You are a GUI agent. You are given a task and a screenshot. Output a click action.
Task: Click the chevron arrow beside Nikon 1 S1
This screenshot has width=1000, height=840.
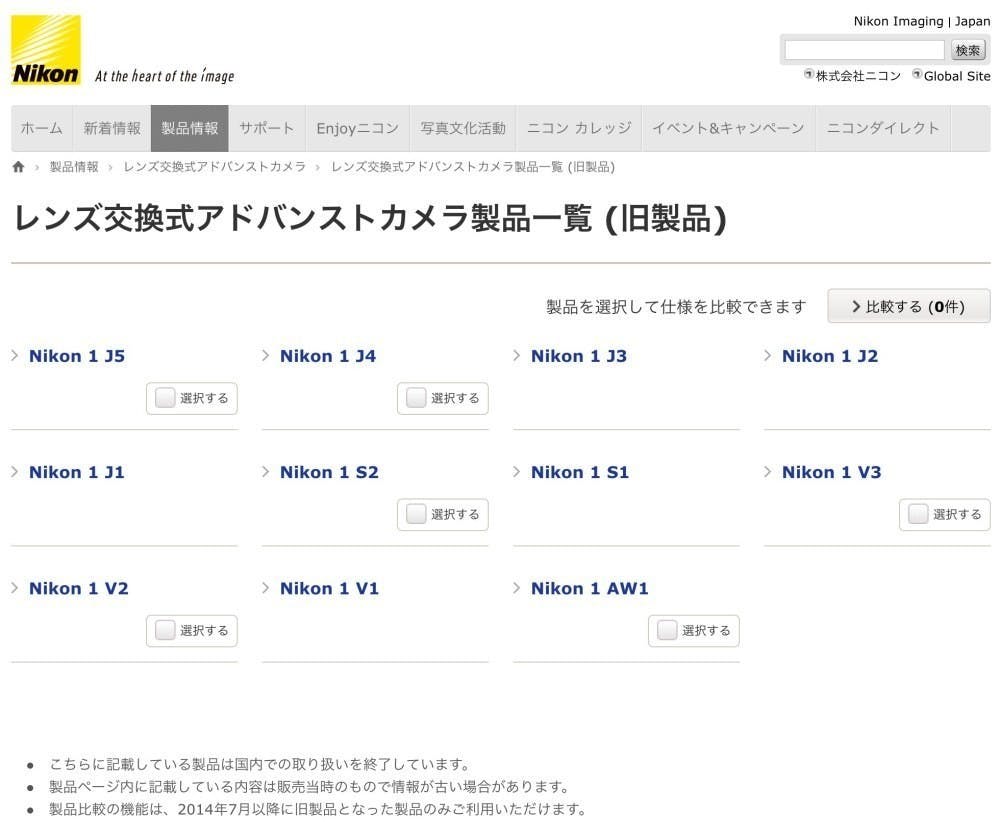click(x=517, y=471)
